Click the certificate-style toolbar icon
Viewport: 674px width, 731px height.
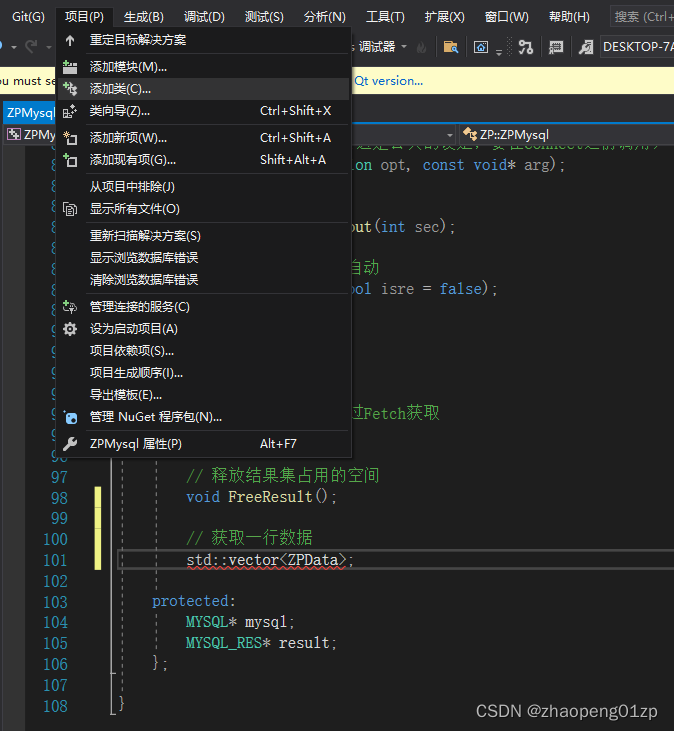coord(556,47)
